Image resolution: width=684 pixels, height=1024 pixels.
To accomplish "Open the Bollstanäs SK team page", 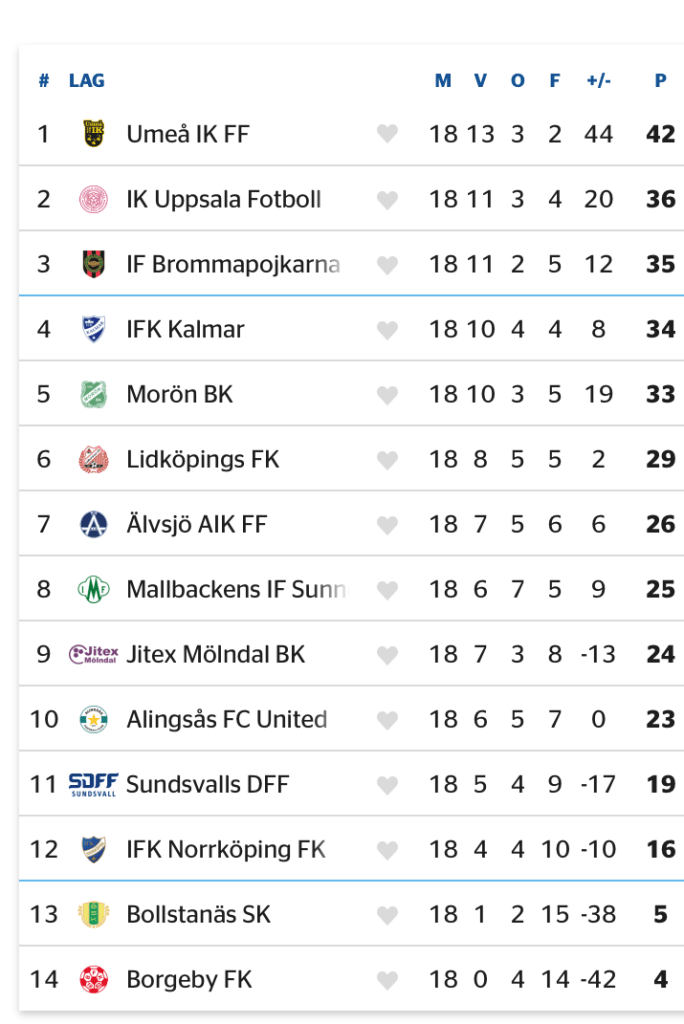I will click(198, 914).
